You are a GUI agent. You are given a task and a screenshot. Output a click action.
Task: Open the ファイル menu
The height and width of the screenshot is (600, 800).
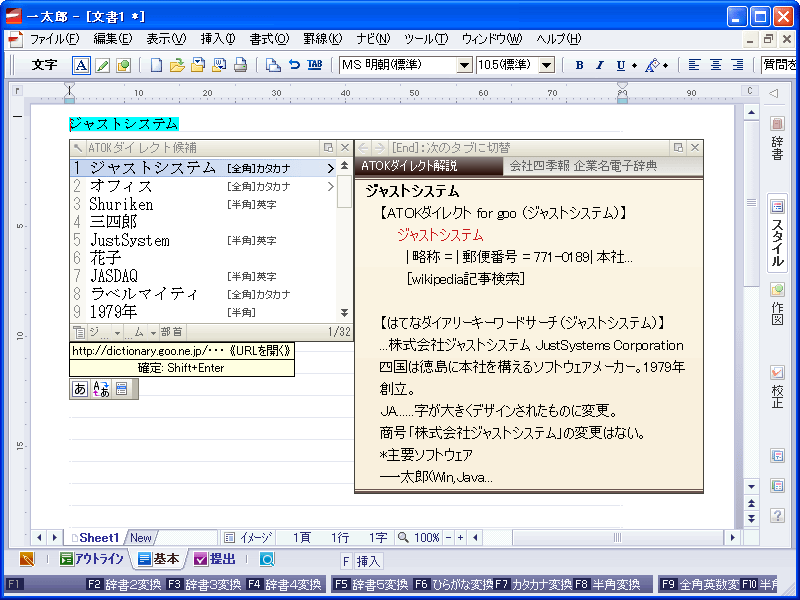(x=54, y=39)
